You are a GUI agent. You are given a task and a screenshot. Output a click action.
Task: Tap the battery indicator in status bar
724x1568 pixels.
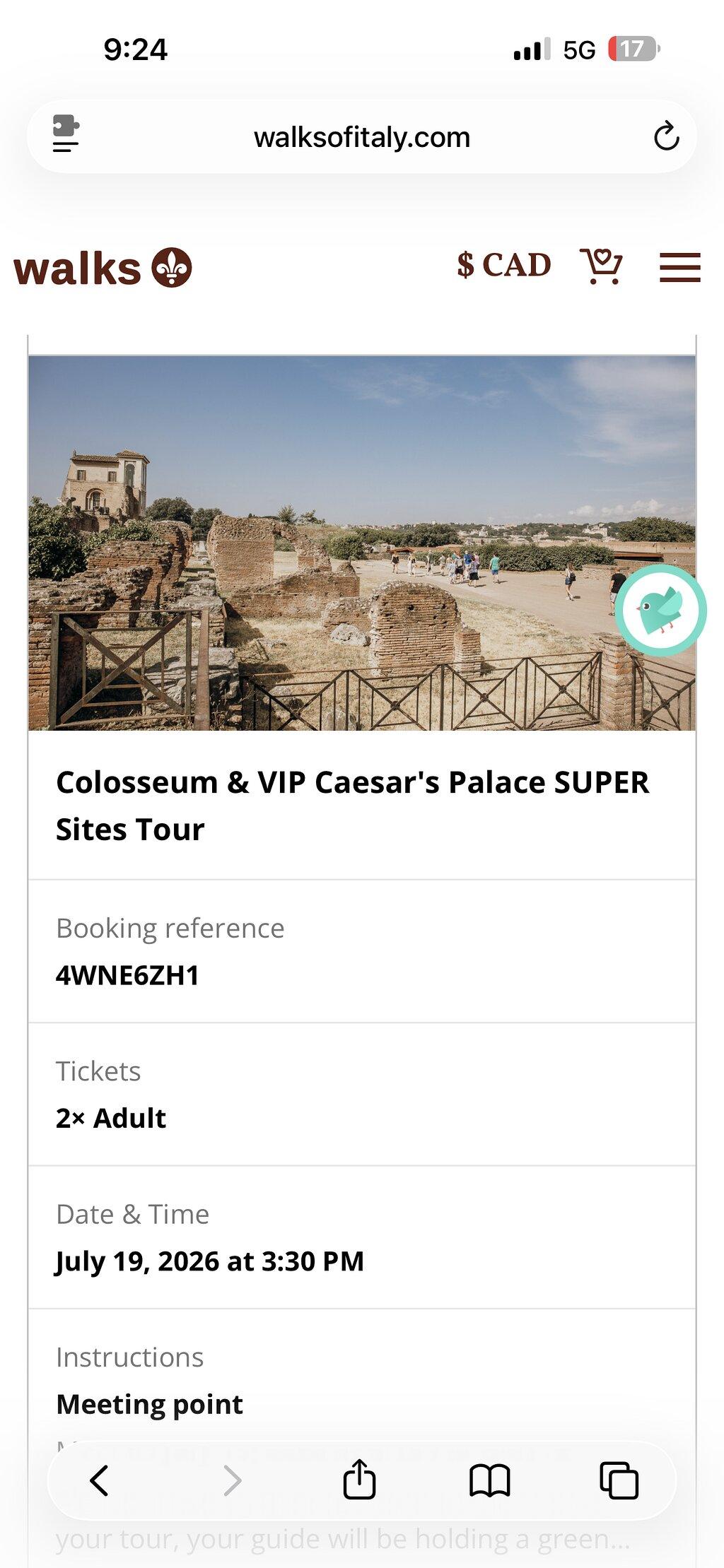[633, 49]
